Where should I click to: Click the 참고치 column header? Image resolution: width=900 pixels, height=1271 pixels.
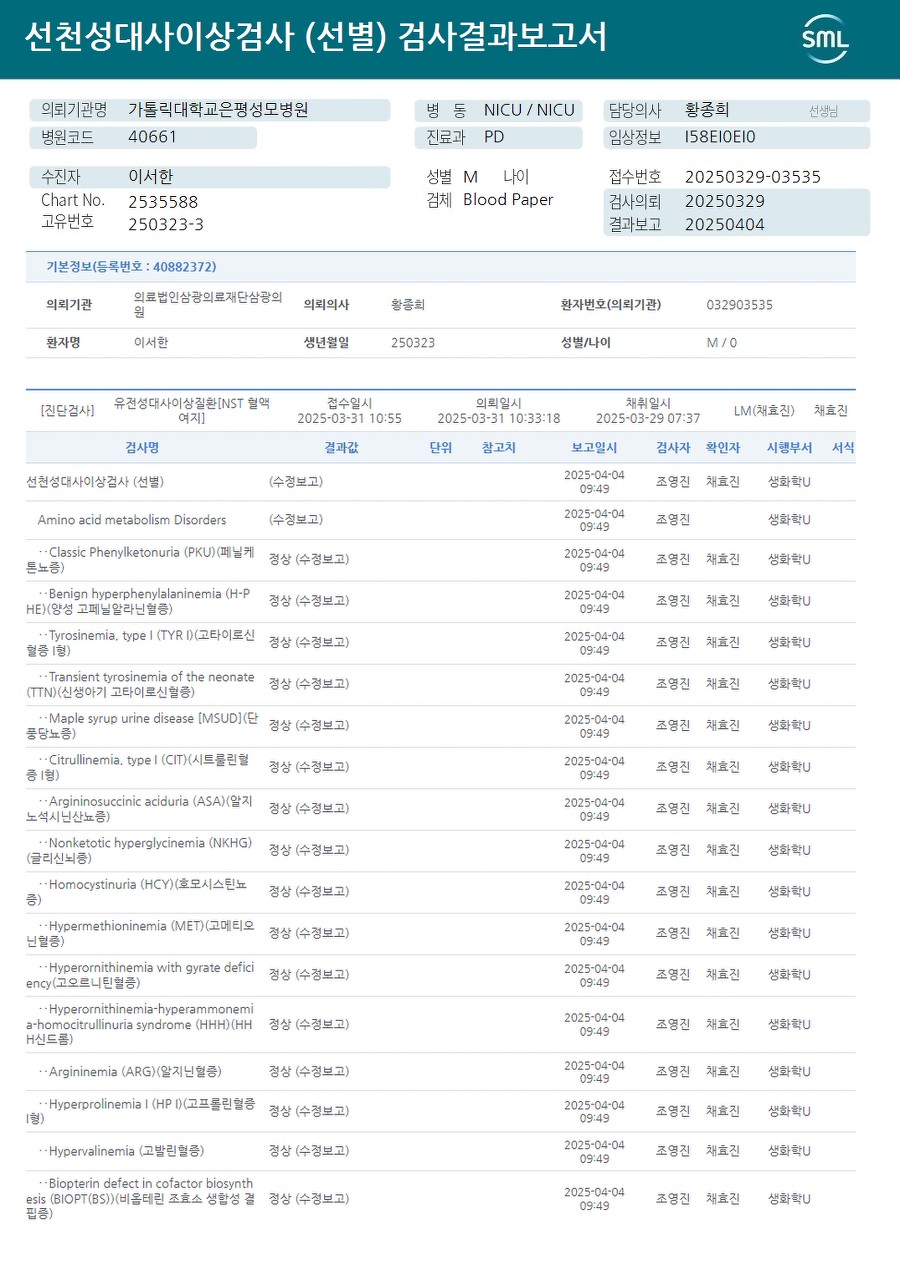499,448
